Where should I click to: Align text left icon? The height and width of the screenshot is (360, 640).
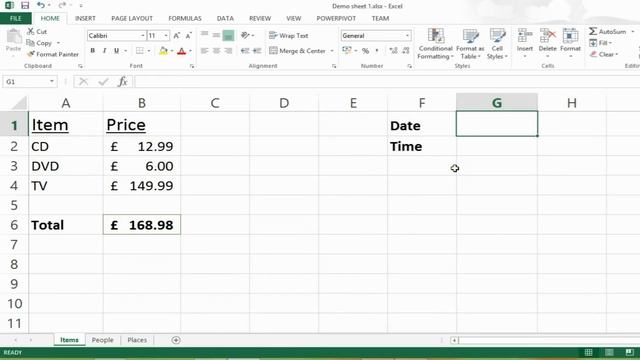coord(204,51)
